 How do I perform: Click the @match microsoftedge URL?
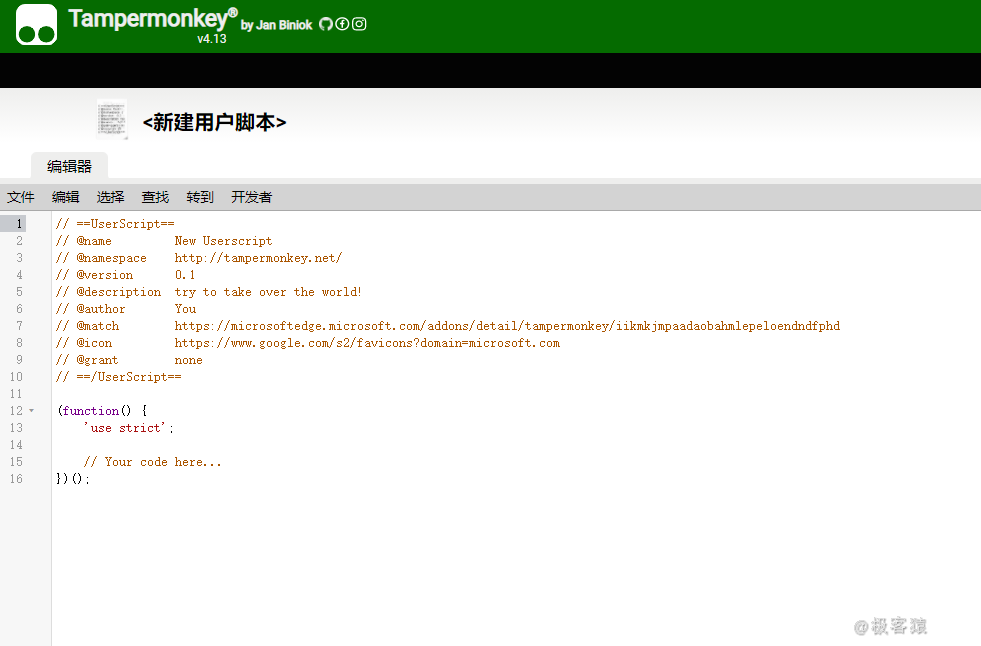[x=507, y=326]
